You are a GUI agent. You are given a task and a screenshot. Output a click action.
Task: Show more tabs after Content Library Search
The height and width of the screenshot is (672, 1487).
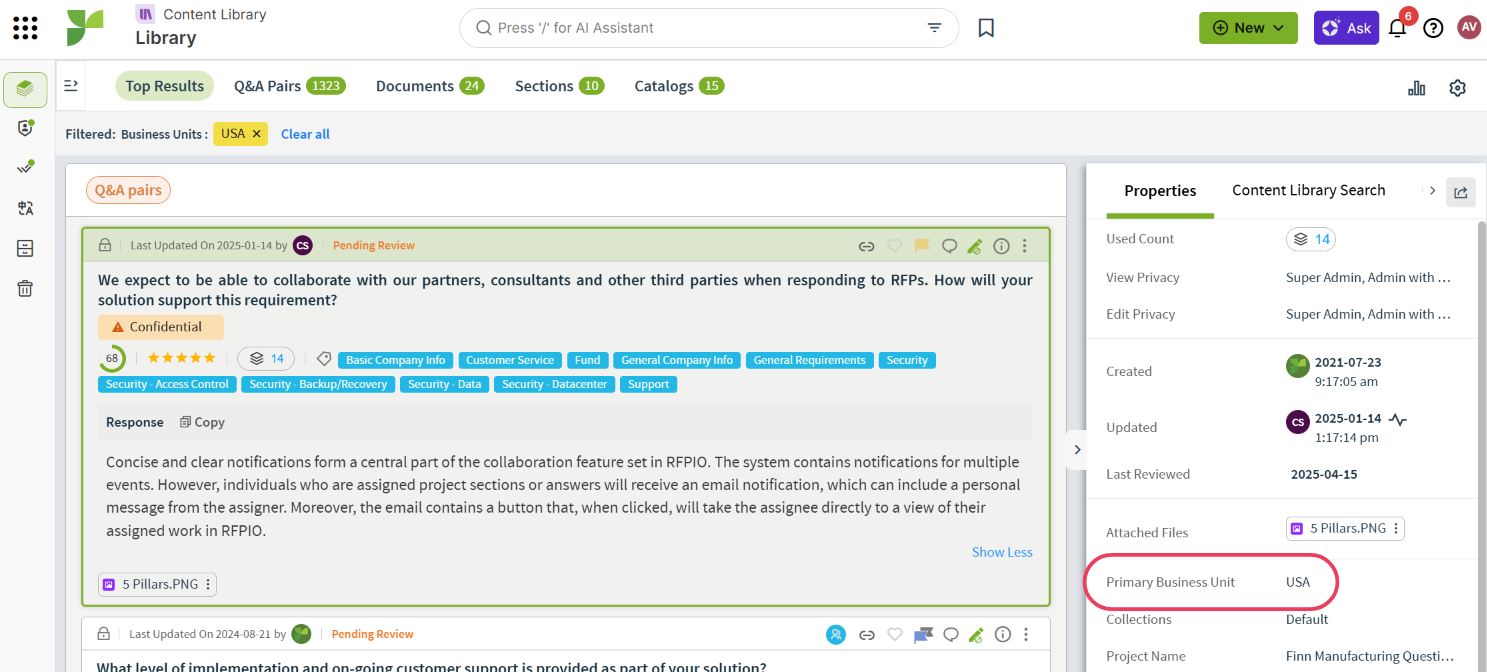(x=1433, y=190)
